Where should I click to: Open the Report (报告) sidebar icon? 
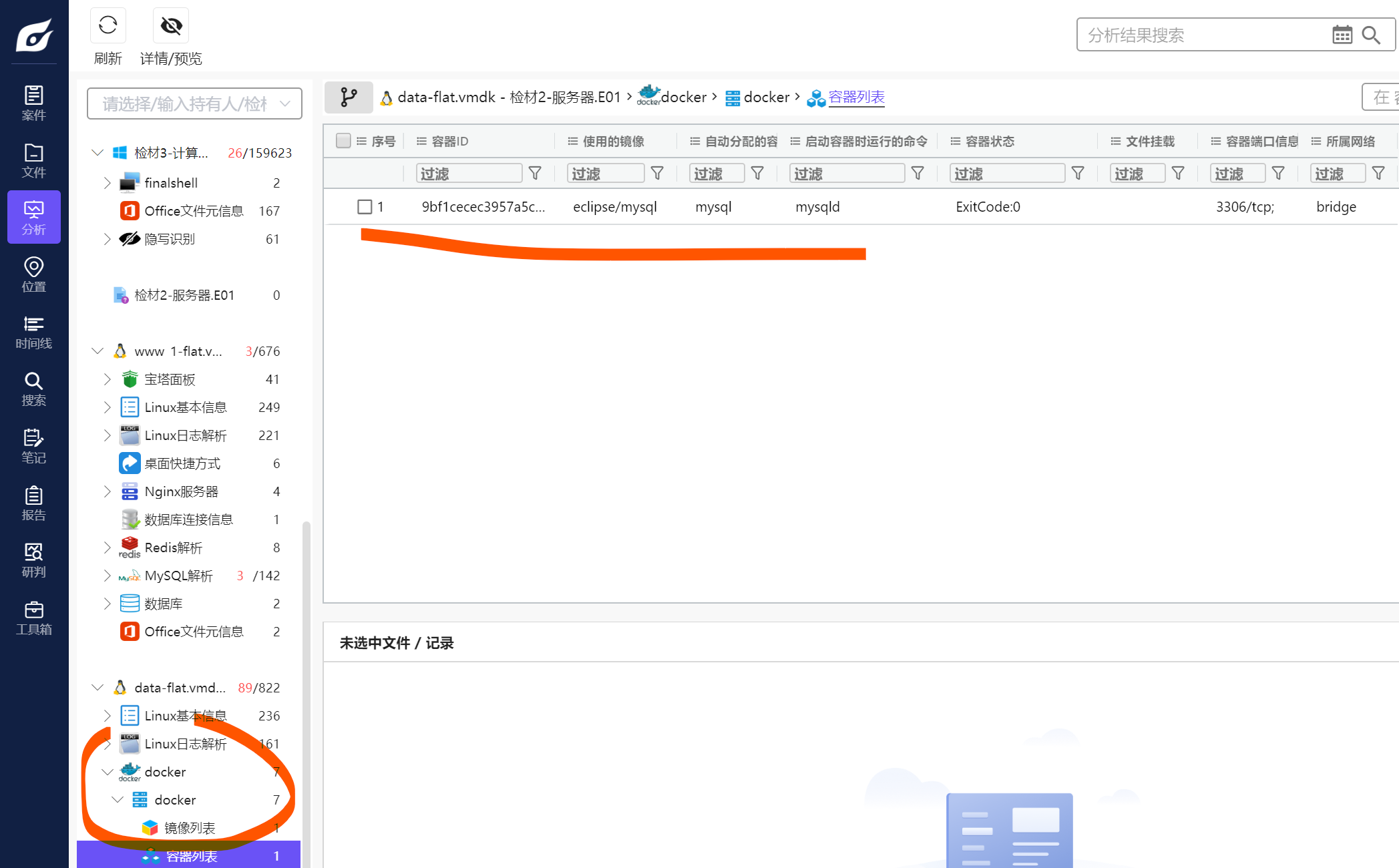click(33, 503)
